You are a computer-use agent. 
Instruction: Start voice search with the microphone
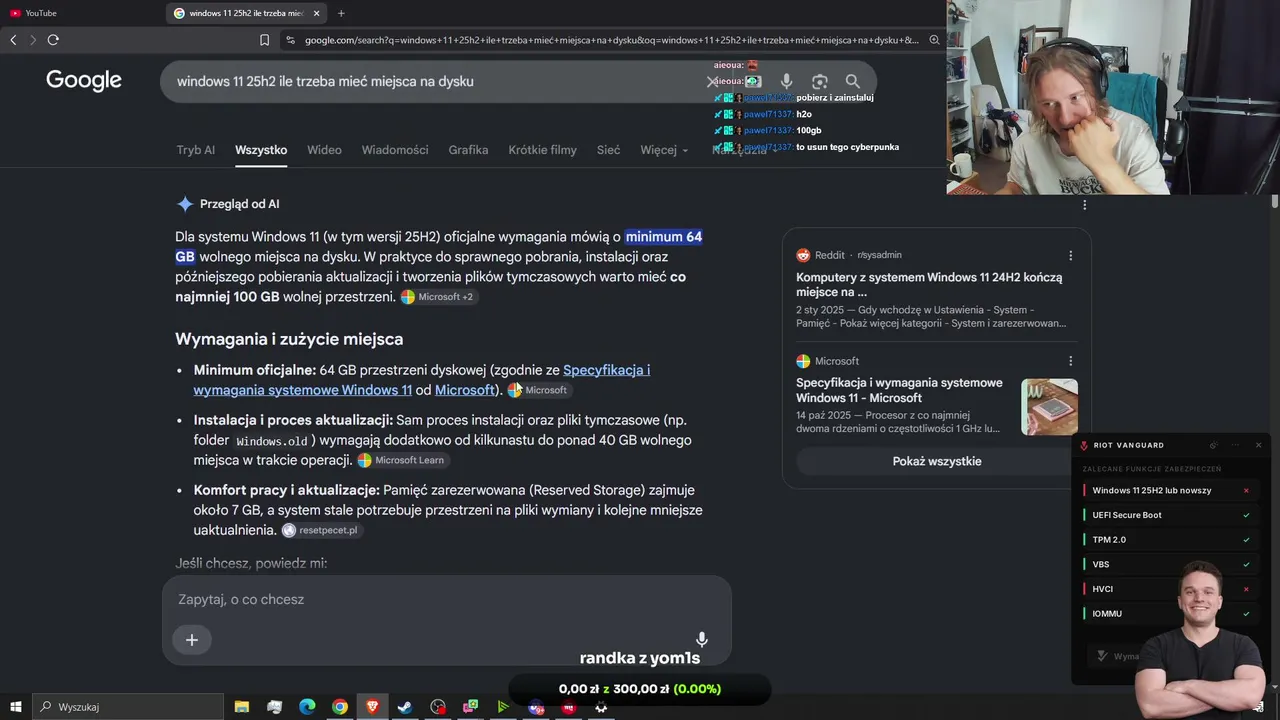coord(786,81)
